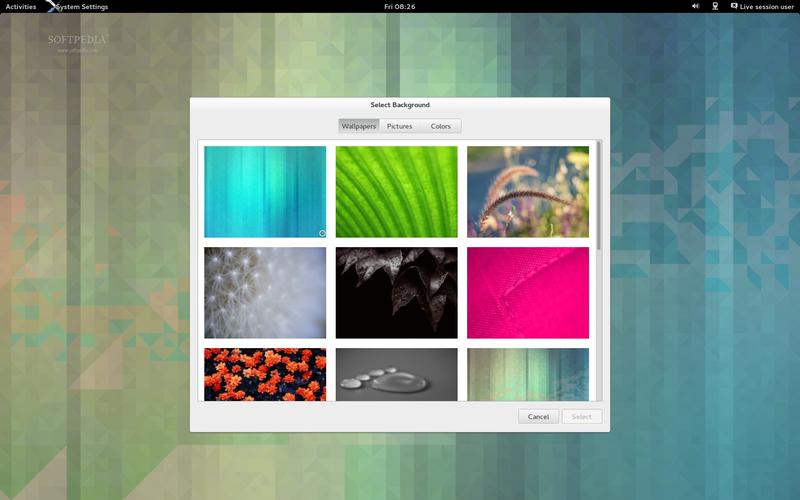Click the clock icon on teal wallpaper
The height and width of the screenshot is (500, 800).
click(322, 233)
